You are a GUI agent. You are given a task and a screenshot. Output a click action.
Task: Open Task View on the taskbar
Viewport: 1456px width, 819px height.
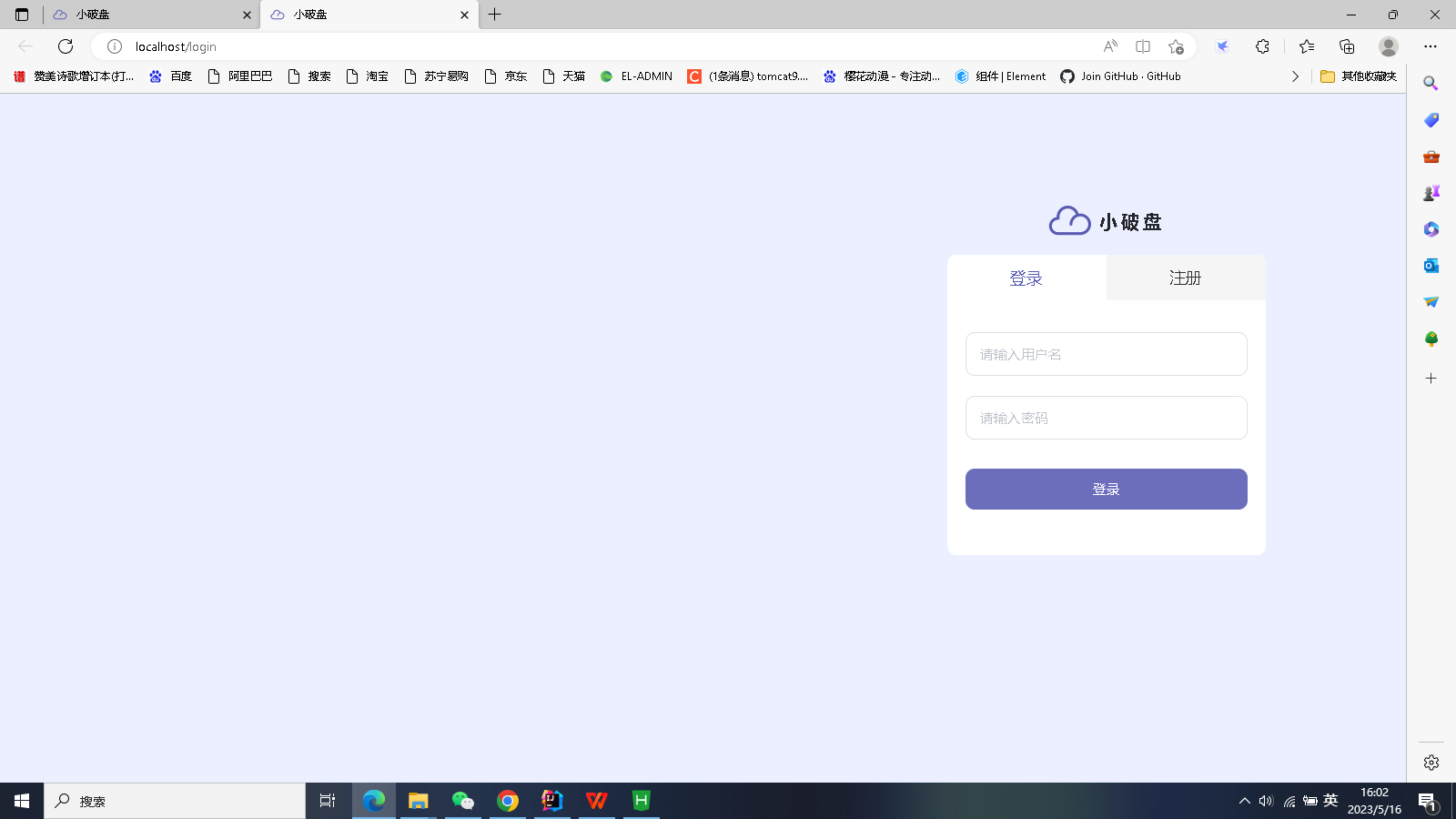(x=328, y=801)
